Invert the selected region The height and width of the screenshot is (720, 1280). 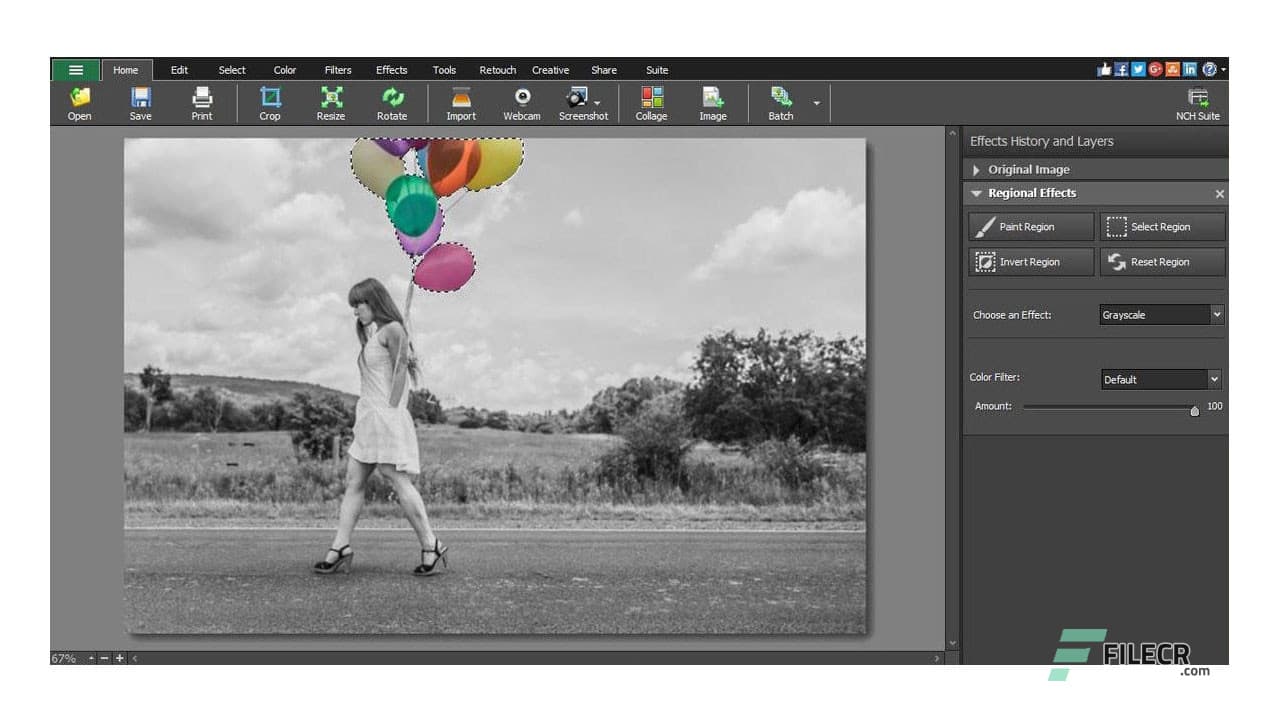(1030, 261)
